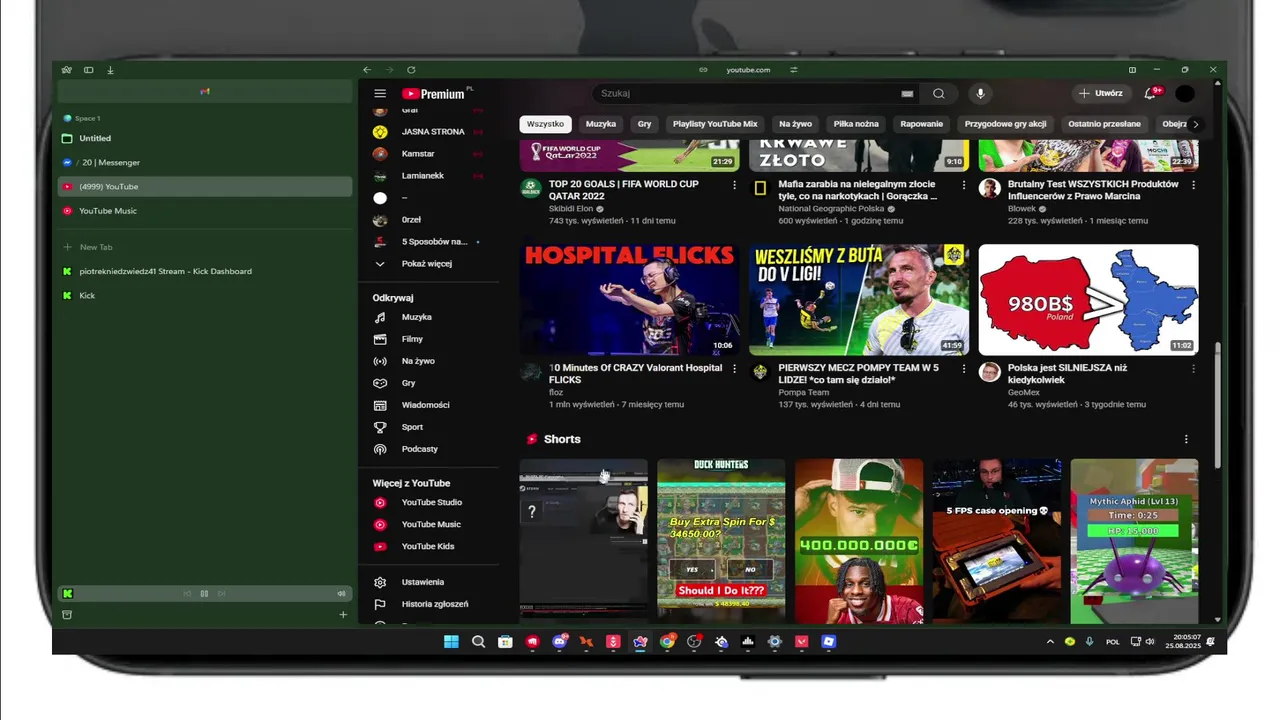Open the on-screen keyboard icon in search box

coord(907,94)
